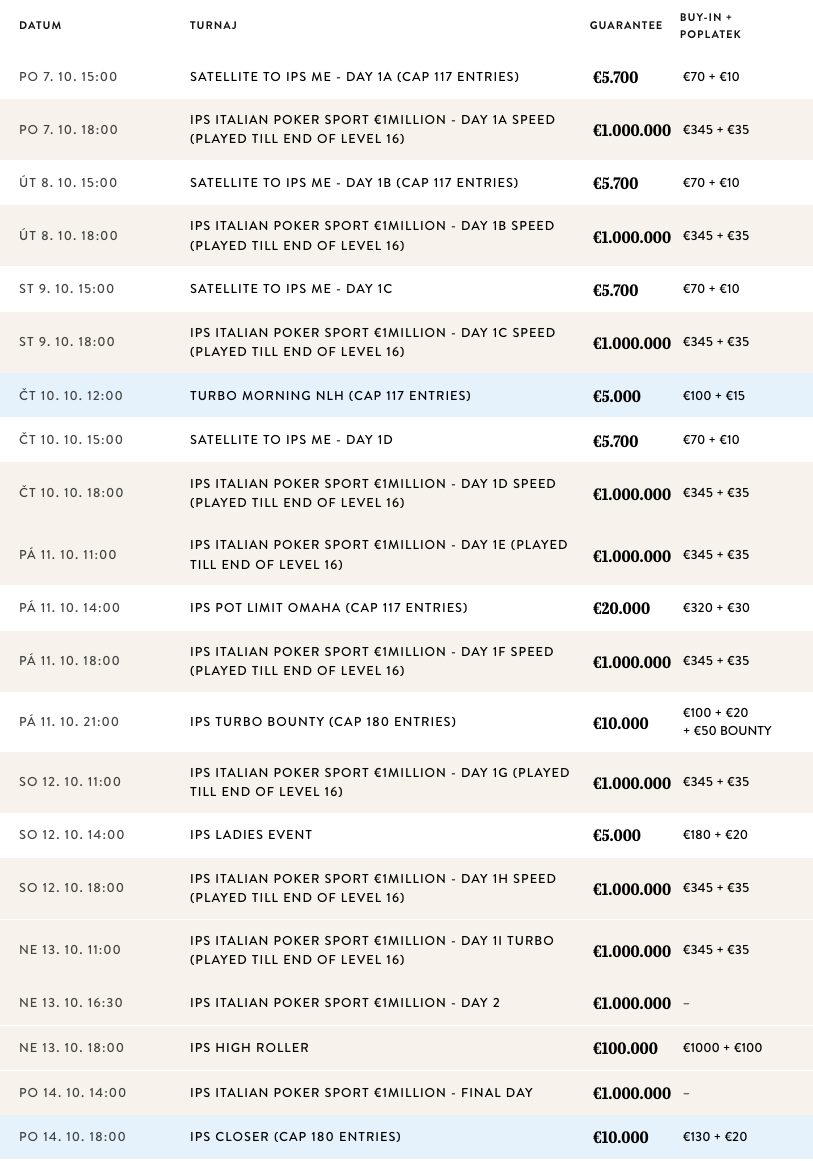The image size is (813, 1161).
Task: Select IPS Closer tournament row
Action: pos(406,1137)
